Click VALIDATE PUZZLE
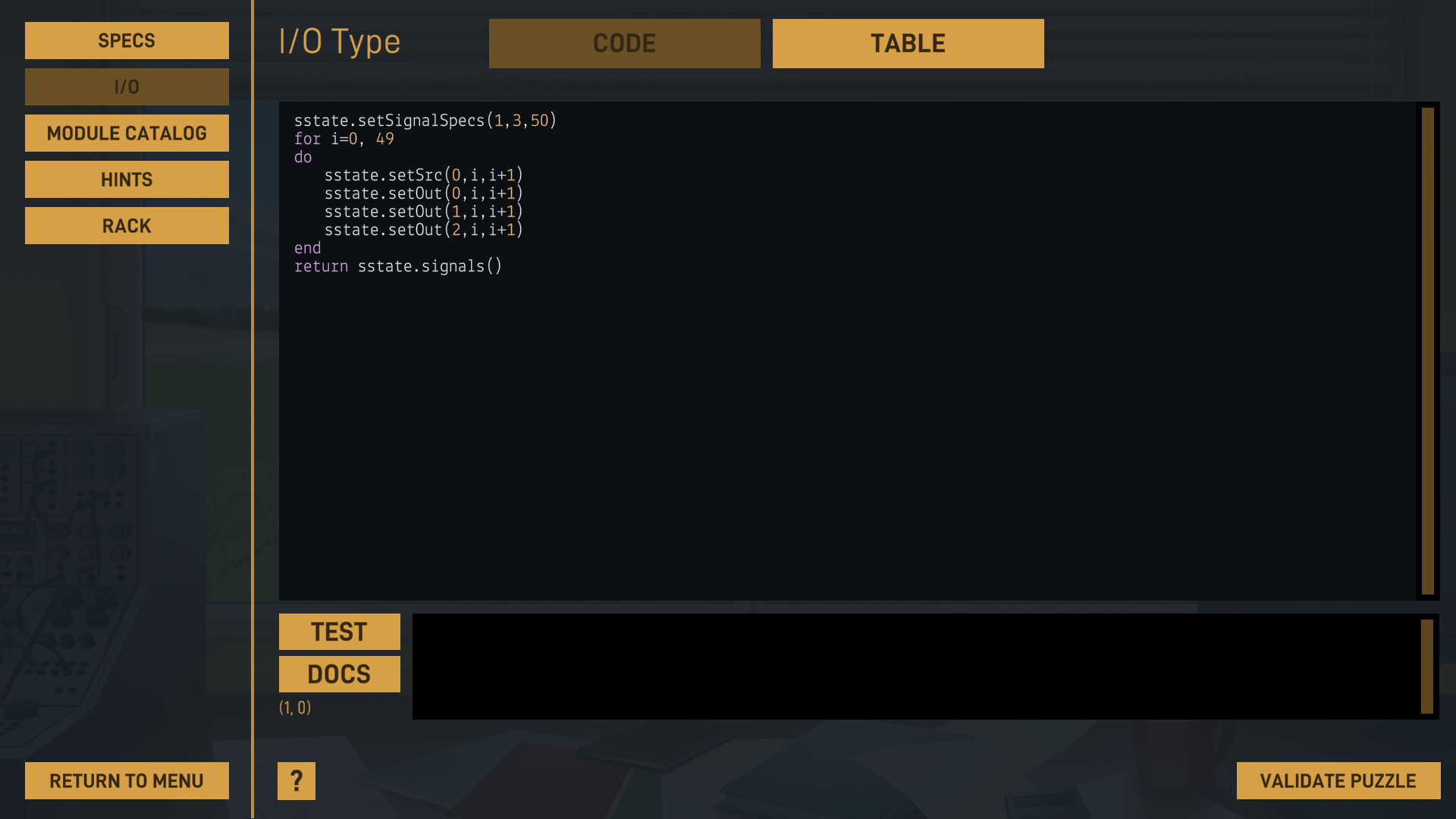 1337,780
